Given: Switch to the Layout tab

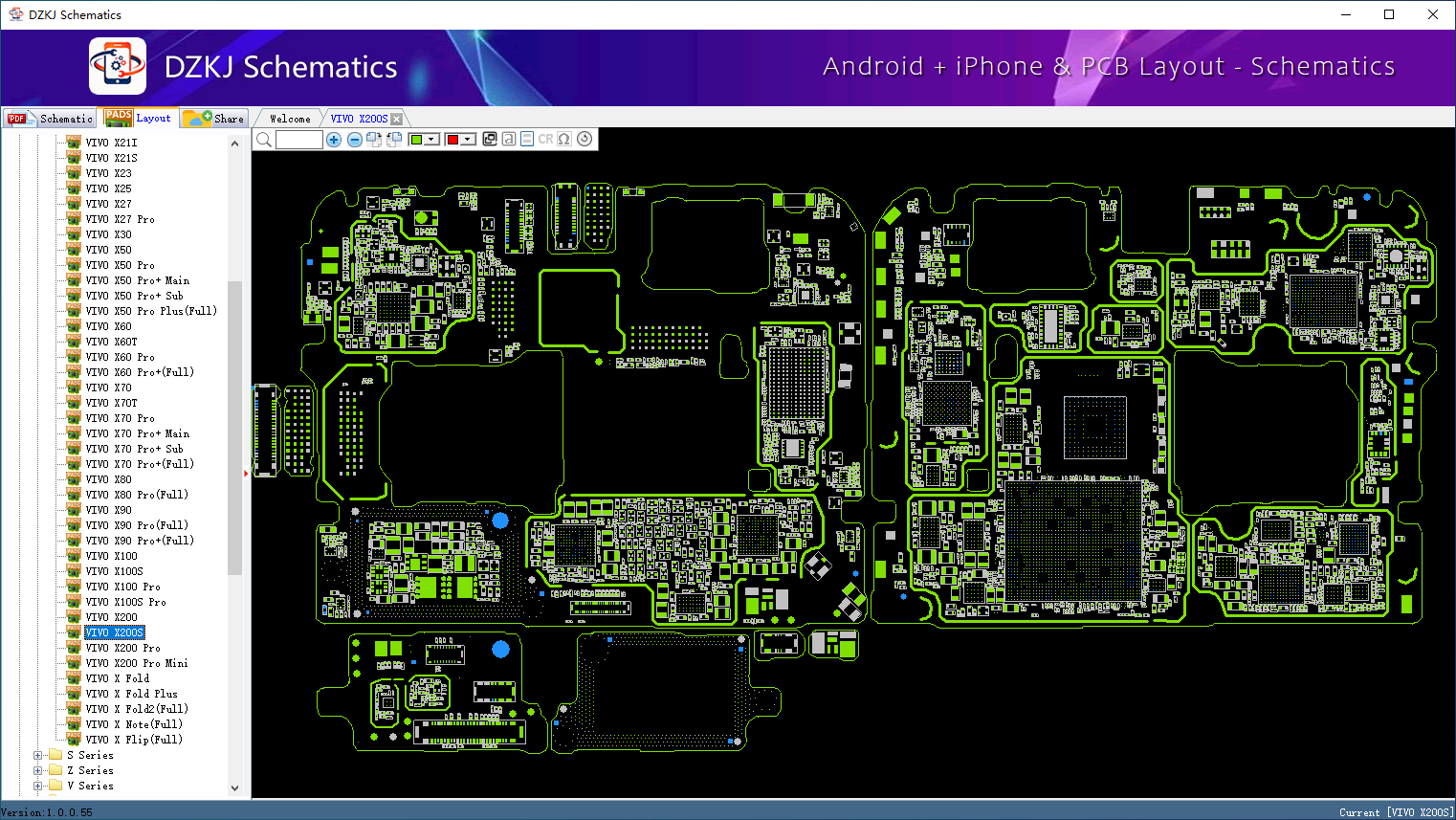Looking at the screenshot, I should pyautogui.click(x=140, y=118).
